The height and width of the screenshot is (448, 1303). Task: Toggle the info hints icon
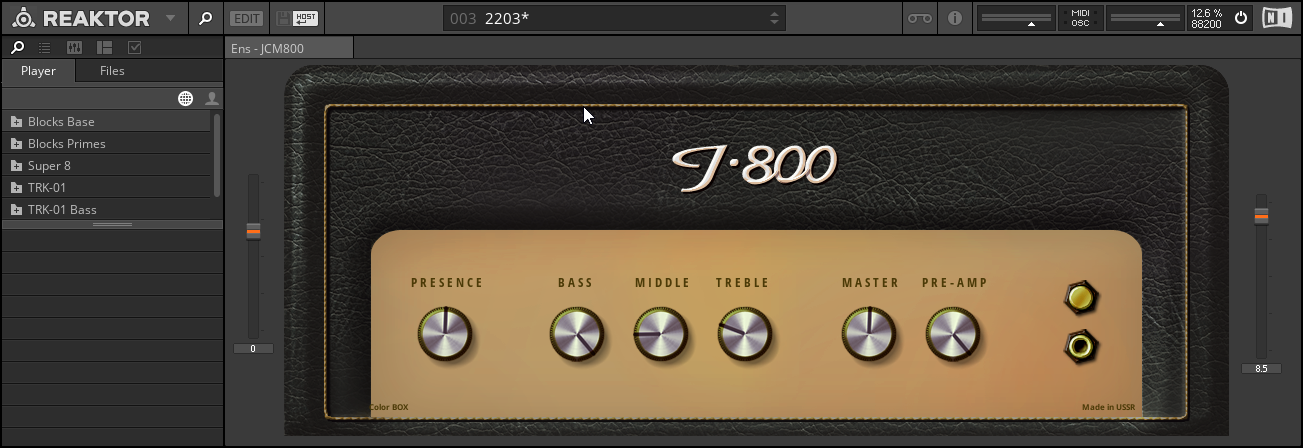pyautogui.click(x=954, y=18)
